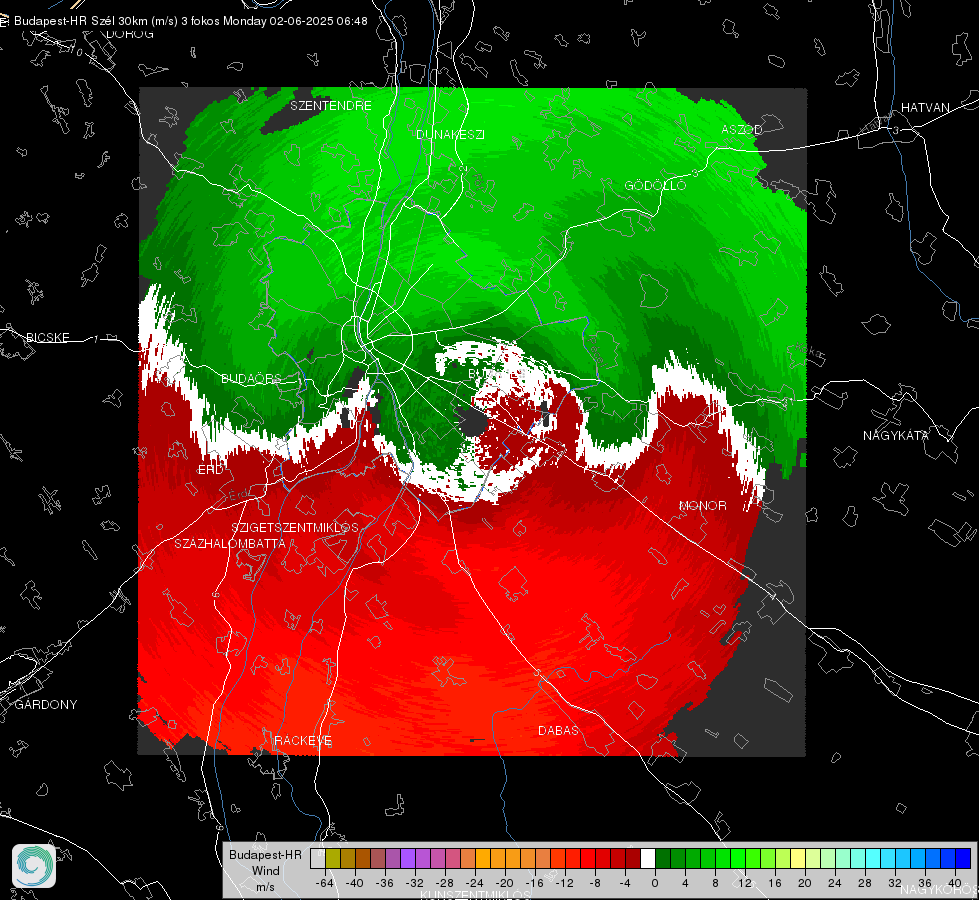
Task: Click the radar title text with date 02-06-2025
Action: tap(190, 21)
